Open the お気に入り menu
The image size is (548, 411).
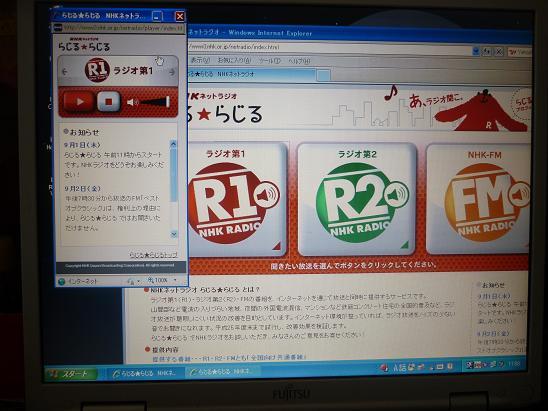point(234,60)
